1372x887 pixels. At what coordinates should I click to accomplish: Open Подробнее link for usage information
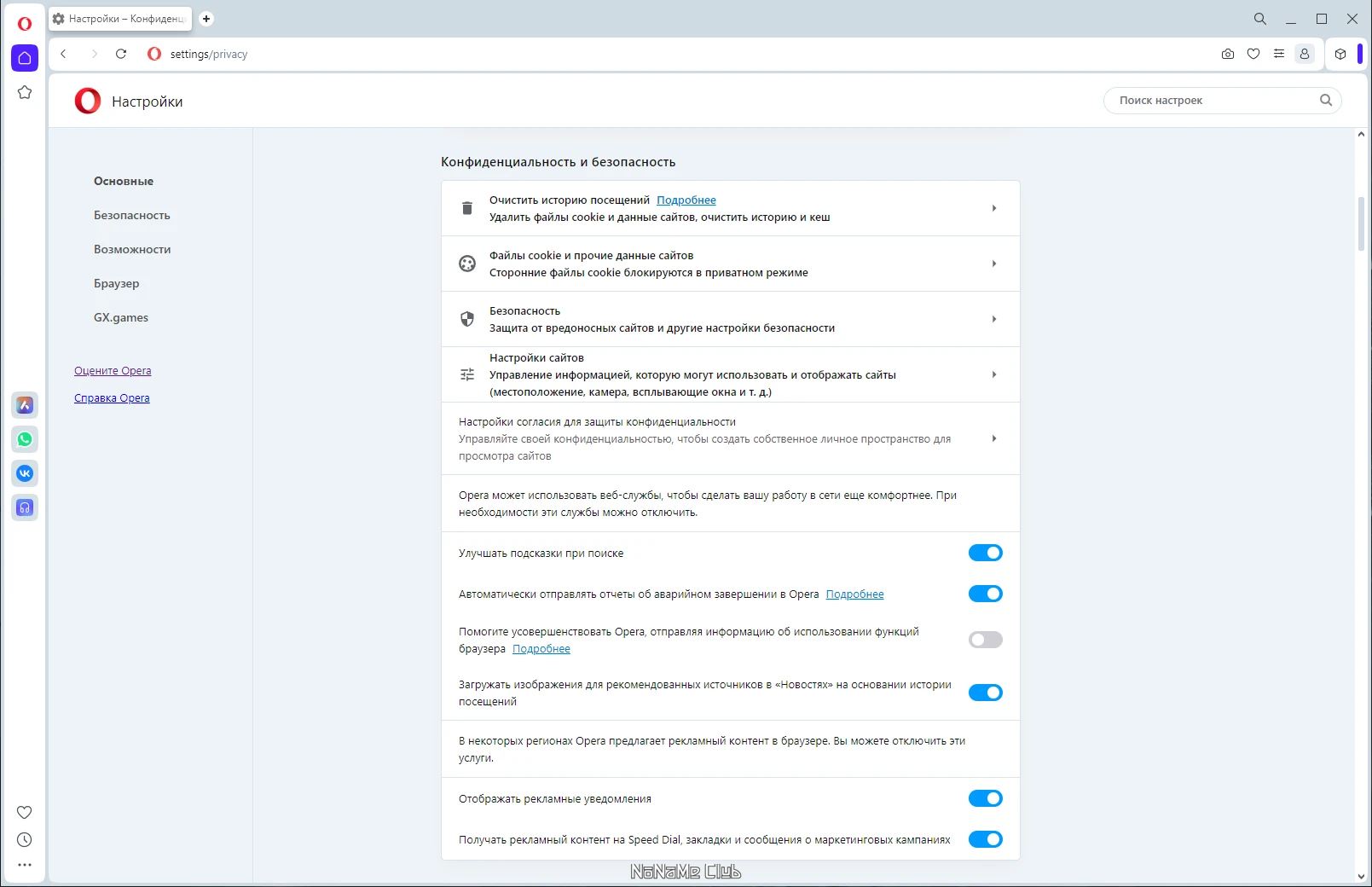coord(541,649)
